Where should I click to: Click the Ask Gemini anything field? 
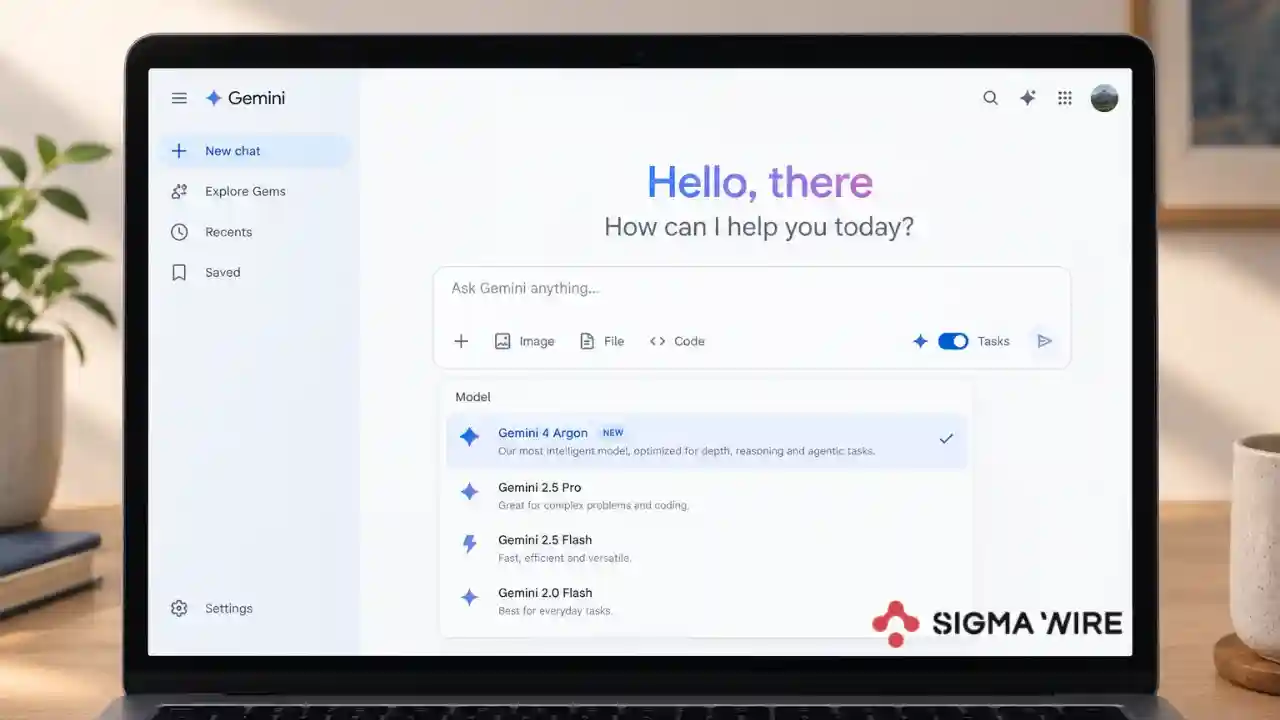[752, 289]
